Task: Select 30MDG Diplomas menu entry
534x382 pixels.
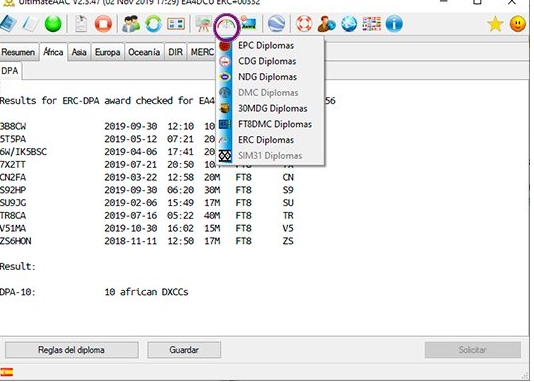Action: point(271,108)
